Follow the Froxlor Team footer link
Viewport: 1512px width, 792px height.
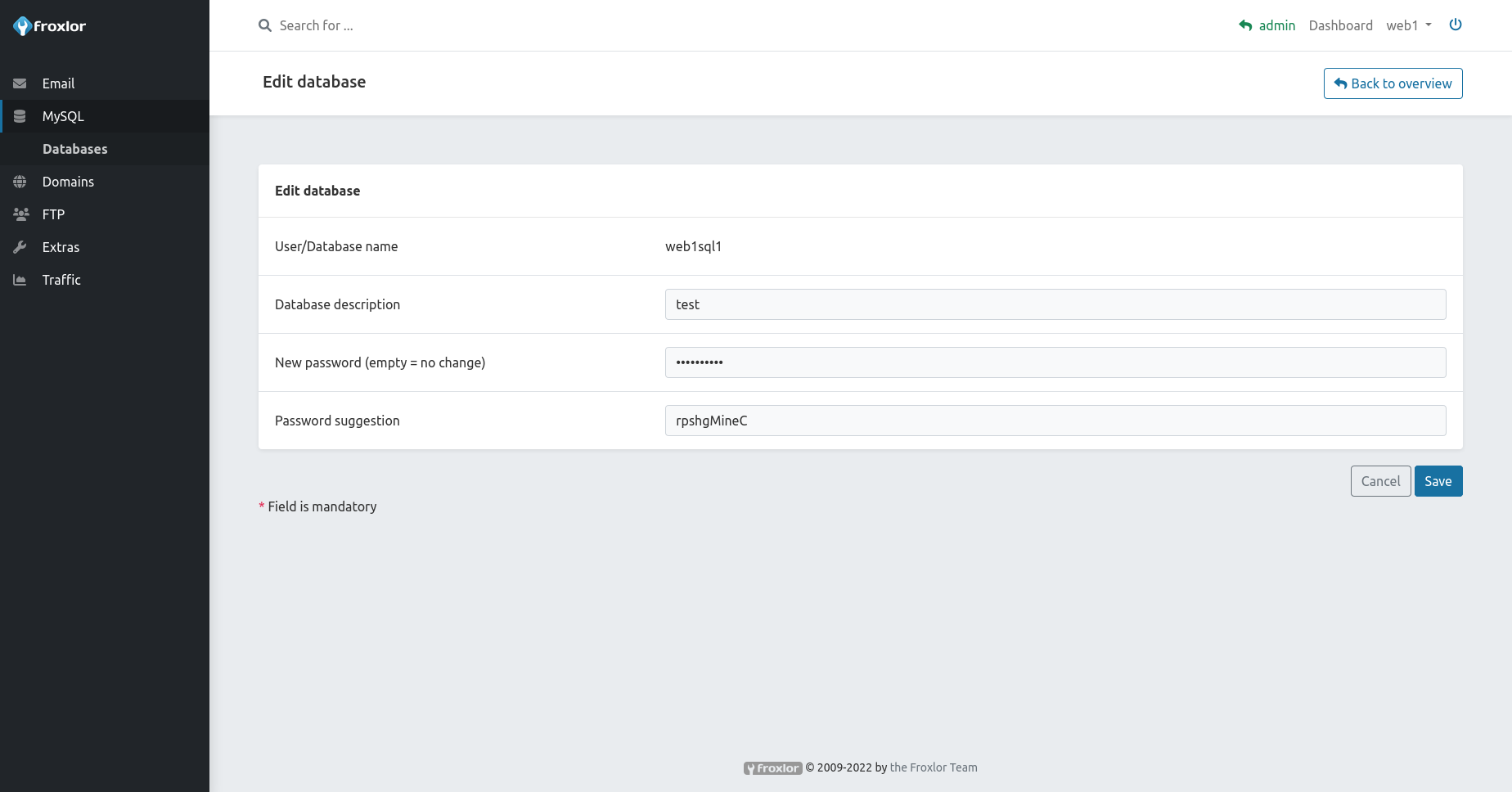tap(933, 767)
